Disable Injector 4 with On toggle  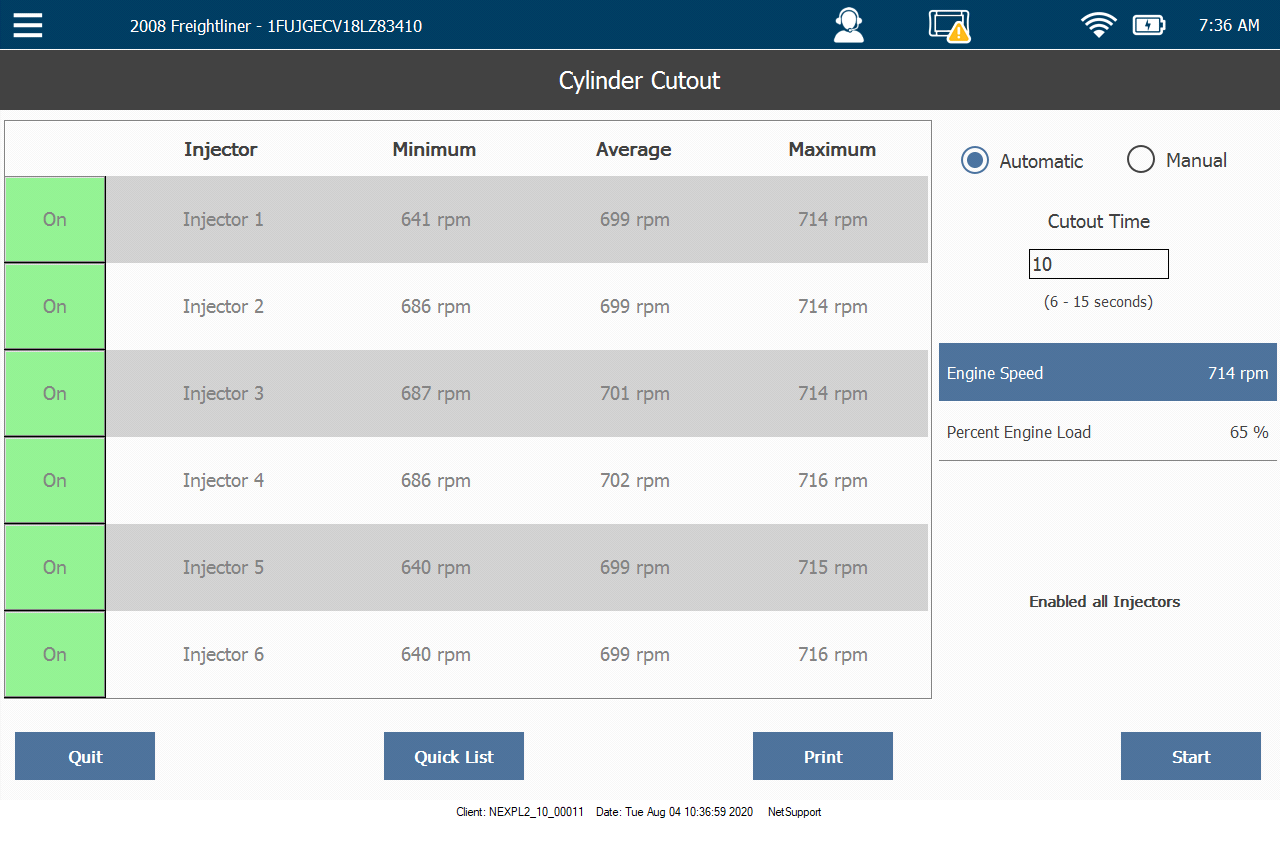(x=55, y=481)
